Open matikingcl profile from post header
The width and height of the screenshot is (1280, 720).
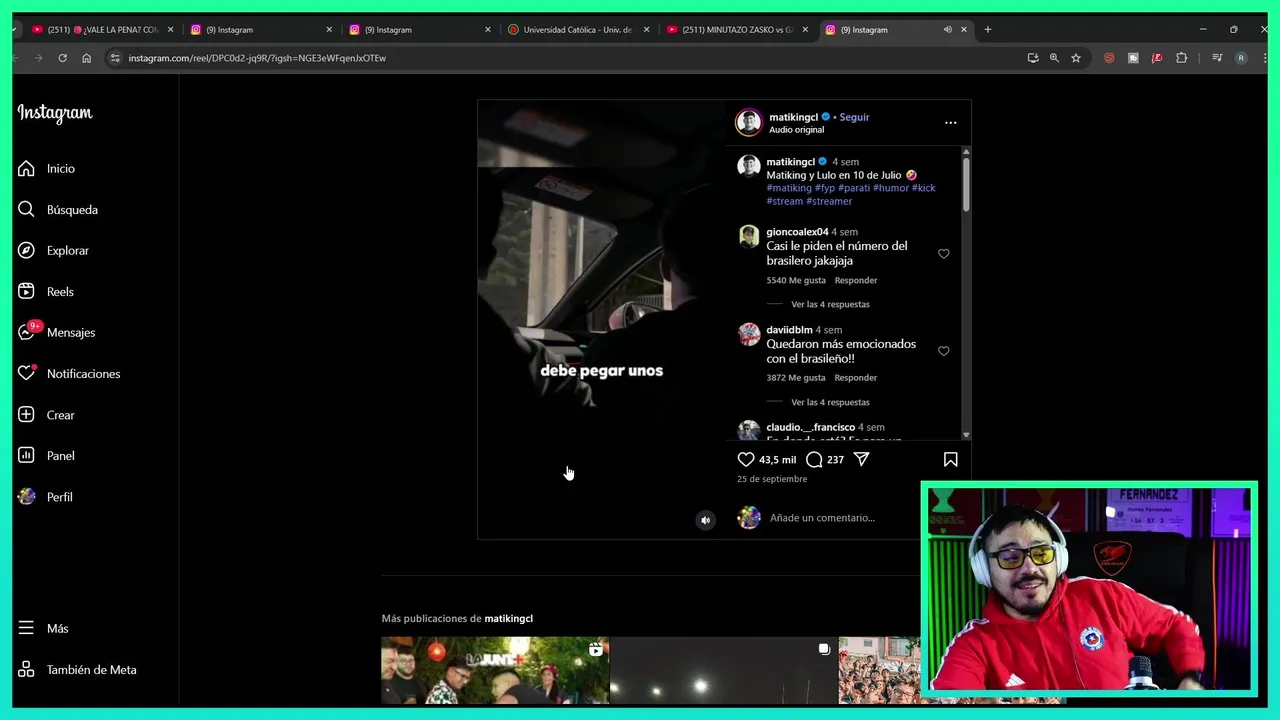tap(793, 117)
